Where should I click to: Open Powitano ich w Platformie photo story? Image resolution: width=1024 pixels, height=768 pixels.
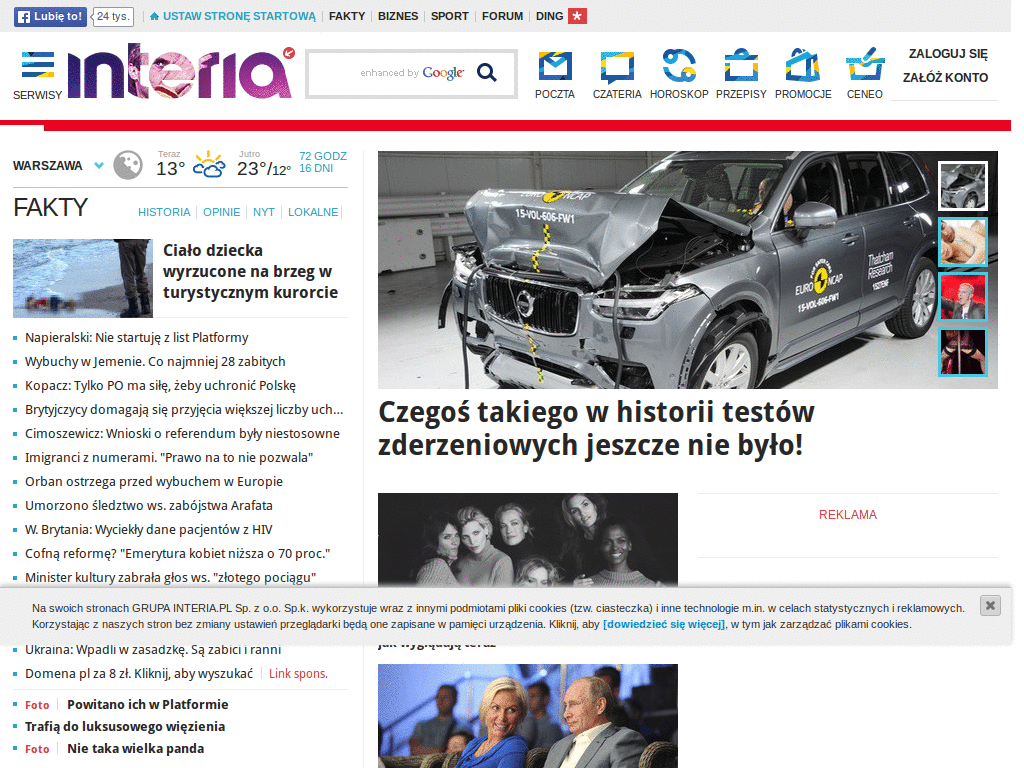tap(148, 705)
